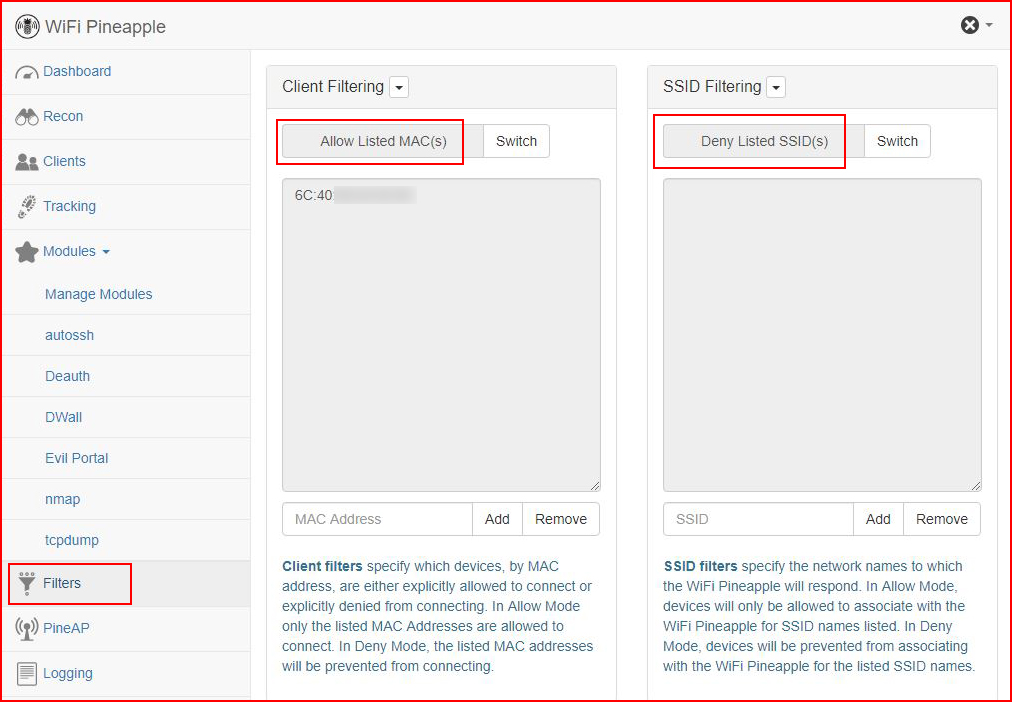Click the WiFi Pineapple title link
The width and height of the screenshot is (1012, 702).
[105, 26]
